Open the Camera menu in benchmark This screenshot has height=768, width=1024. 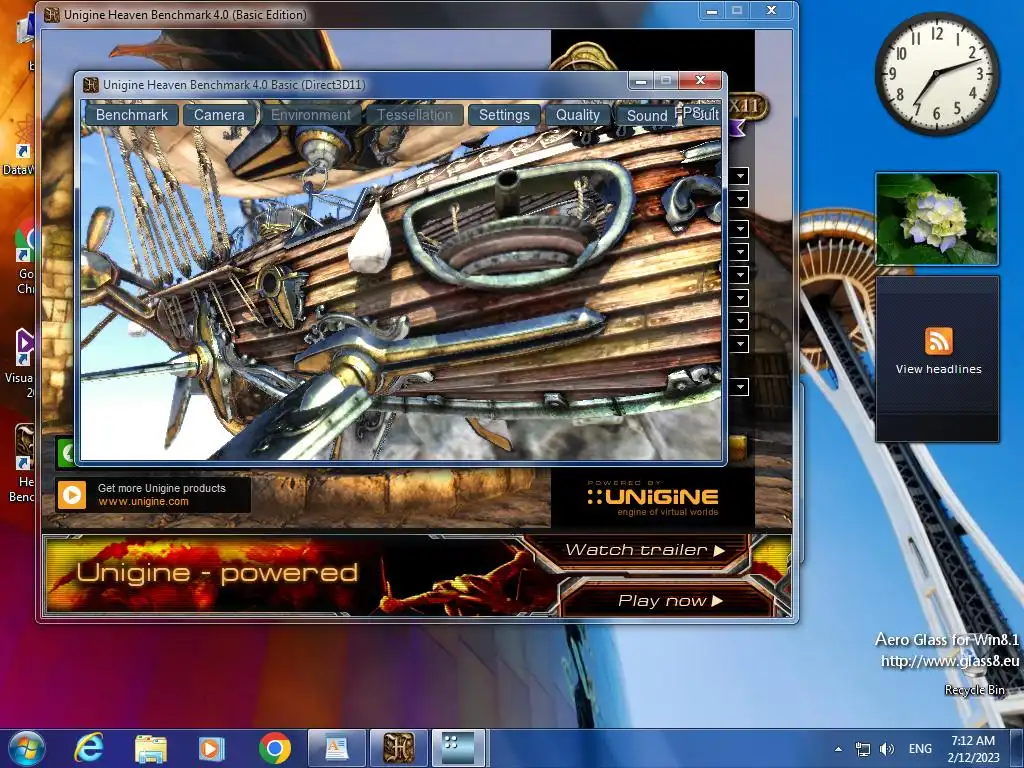click(x=219, y=115)
